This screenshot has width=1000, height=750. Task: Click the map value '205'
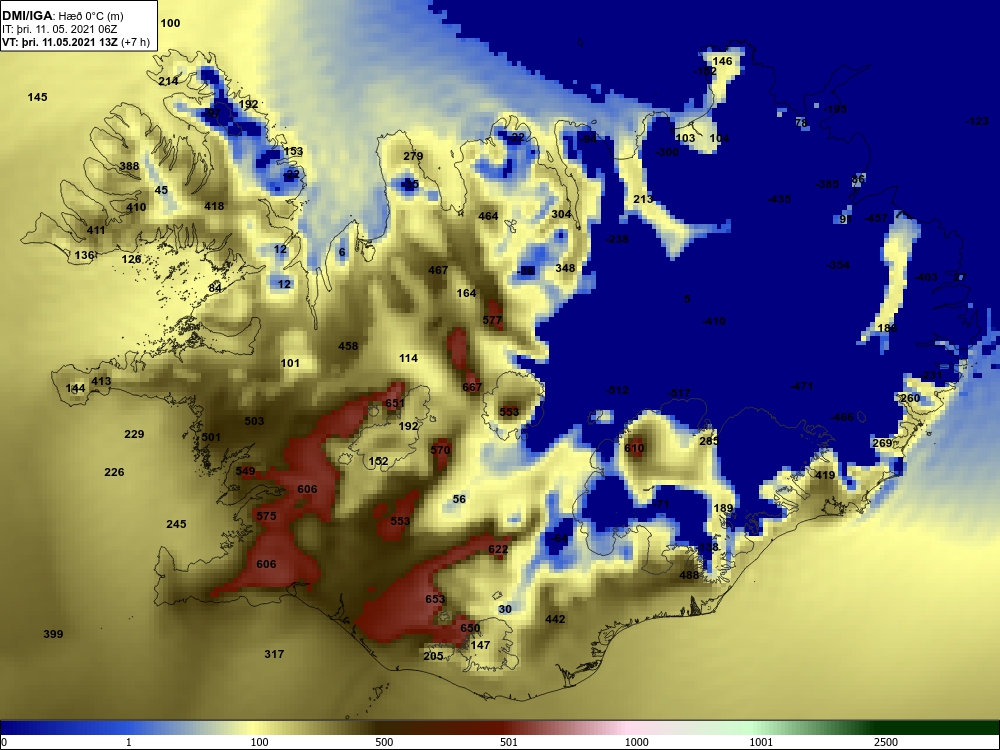[x=433, y=656]
